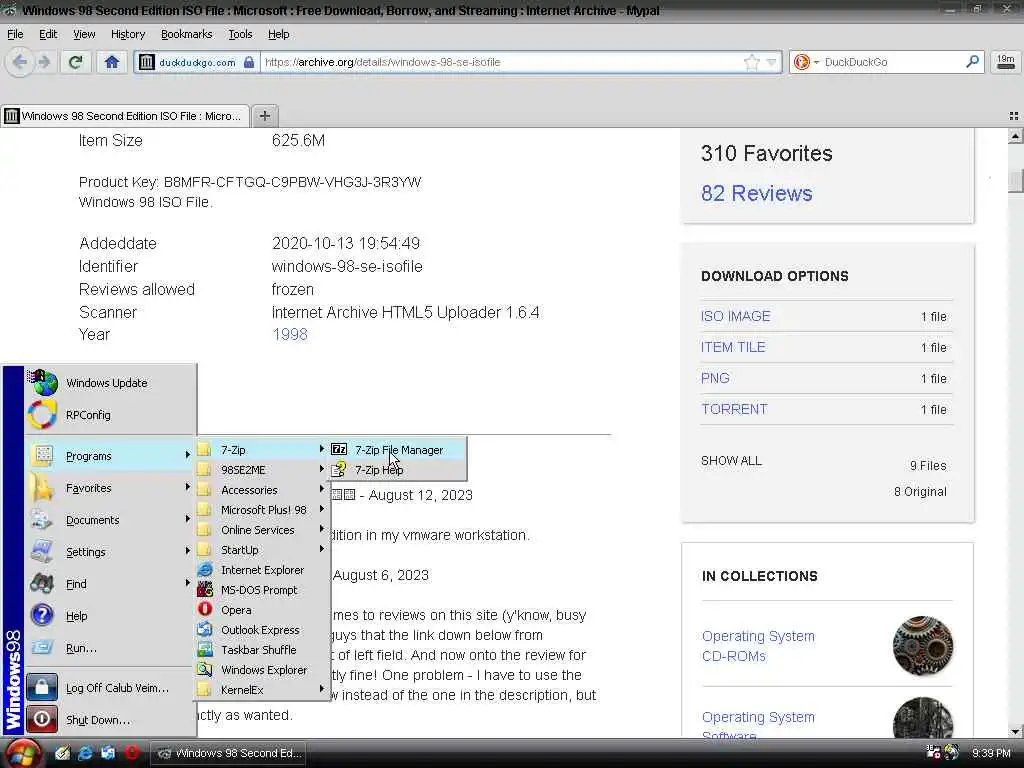Click the bookmark star in address bar
1024x768 pixels.
(752, 63)
